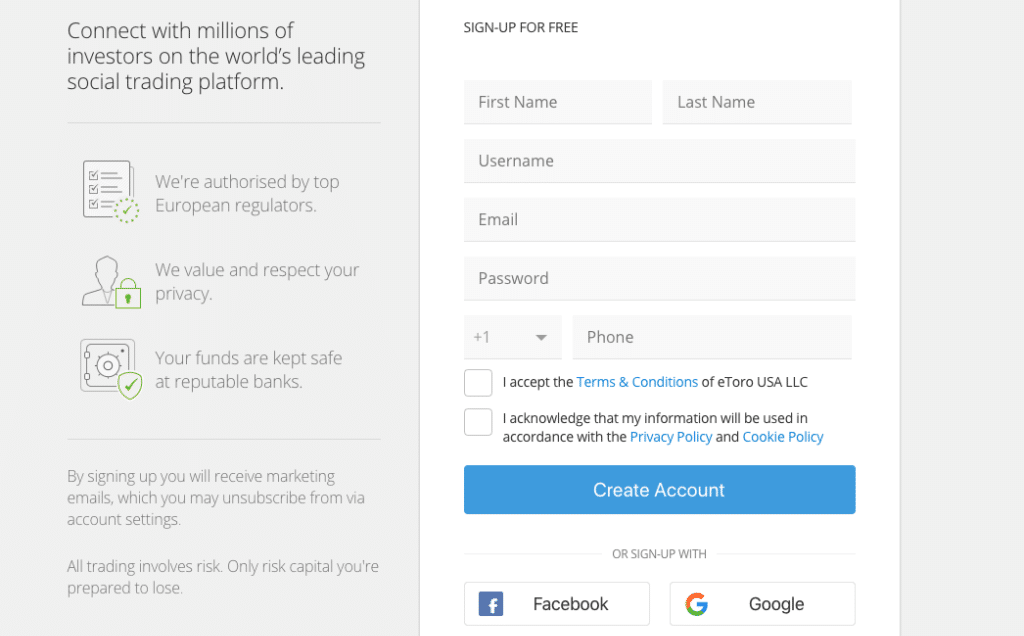The image size is (1024, 636).
Task: Click the Facebook logo icon
Action: click(490, 604)
